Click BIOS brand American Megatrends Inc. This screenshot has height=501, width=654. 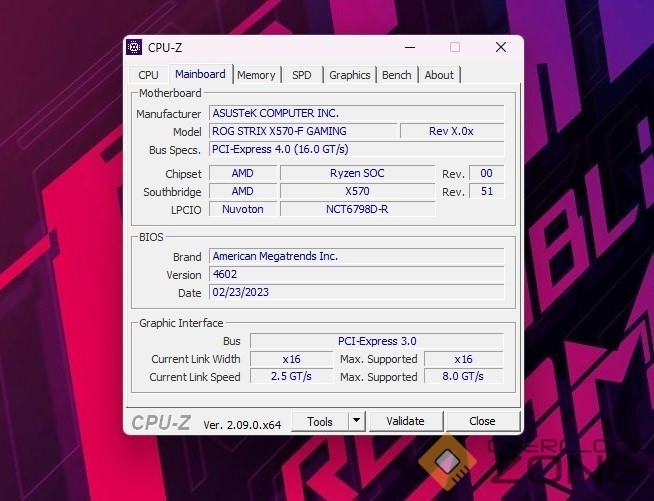pyautogui.click(x=357, y=256)
